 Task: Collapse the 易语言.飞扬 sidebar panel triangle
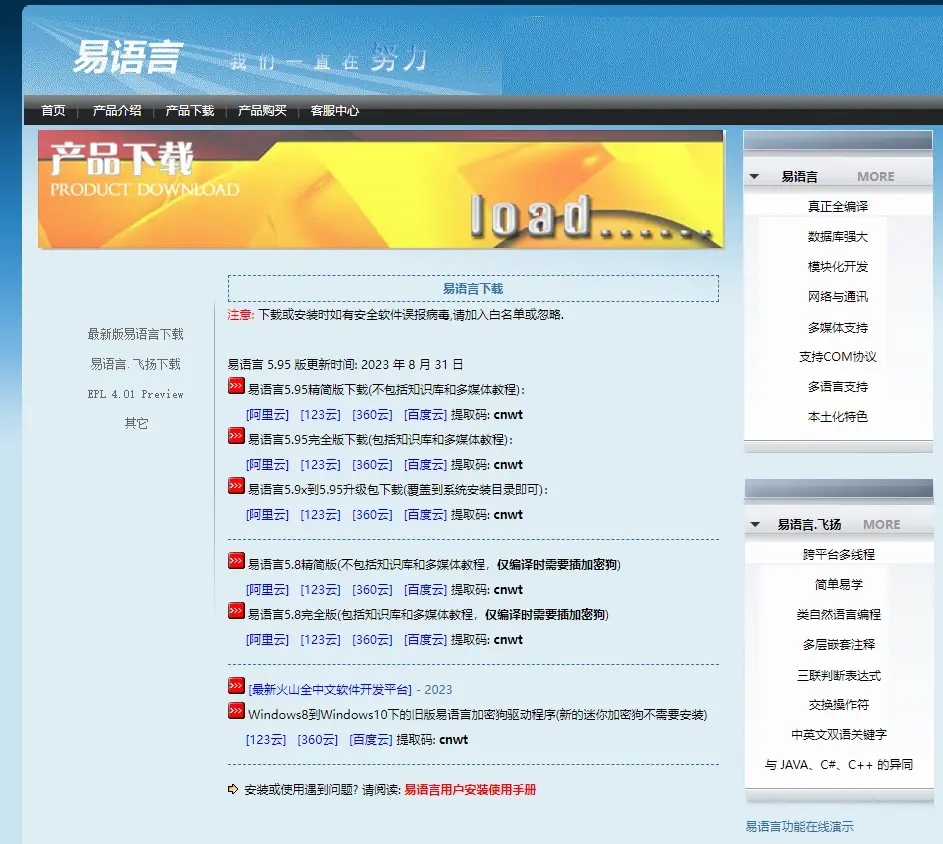[755, 525]
